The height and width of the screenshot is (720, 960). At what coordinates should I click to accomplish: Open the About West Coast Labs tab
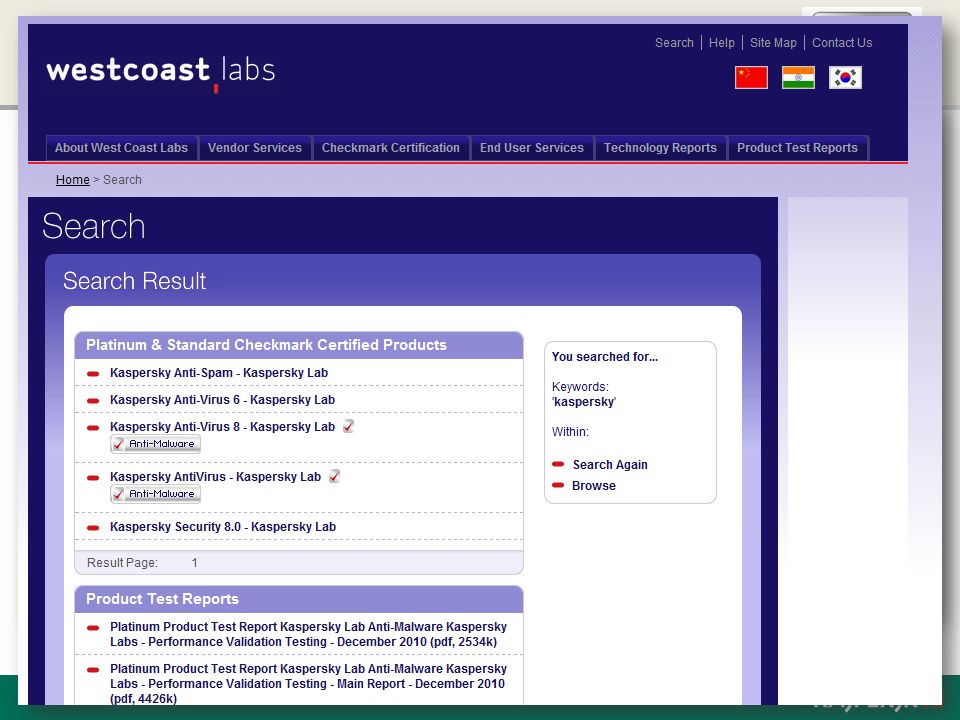click(121, 148)
